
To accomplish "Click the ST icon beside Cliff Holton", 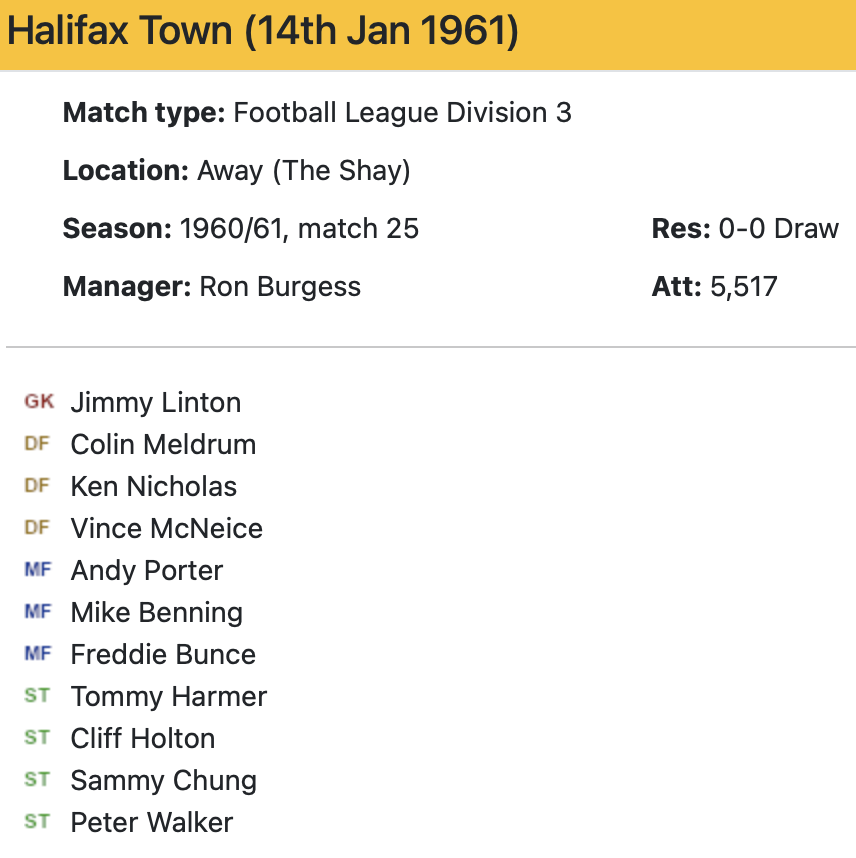I will pyautogui.click(x=37, y=738).
